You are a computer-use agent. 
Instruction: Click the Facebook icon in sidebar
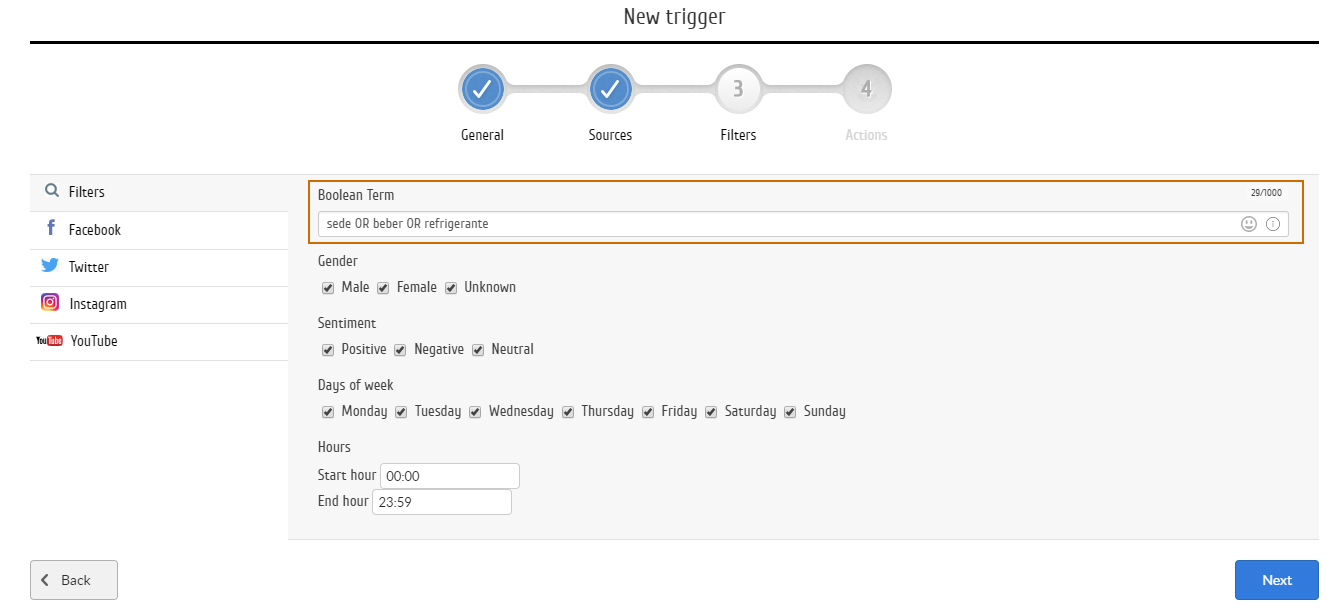51,229
